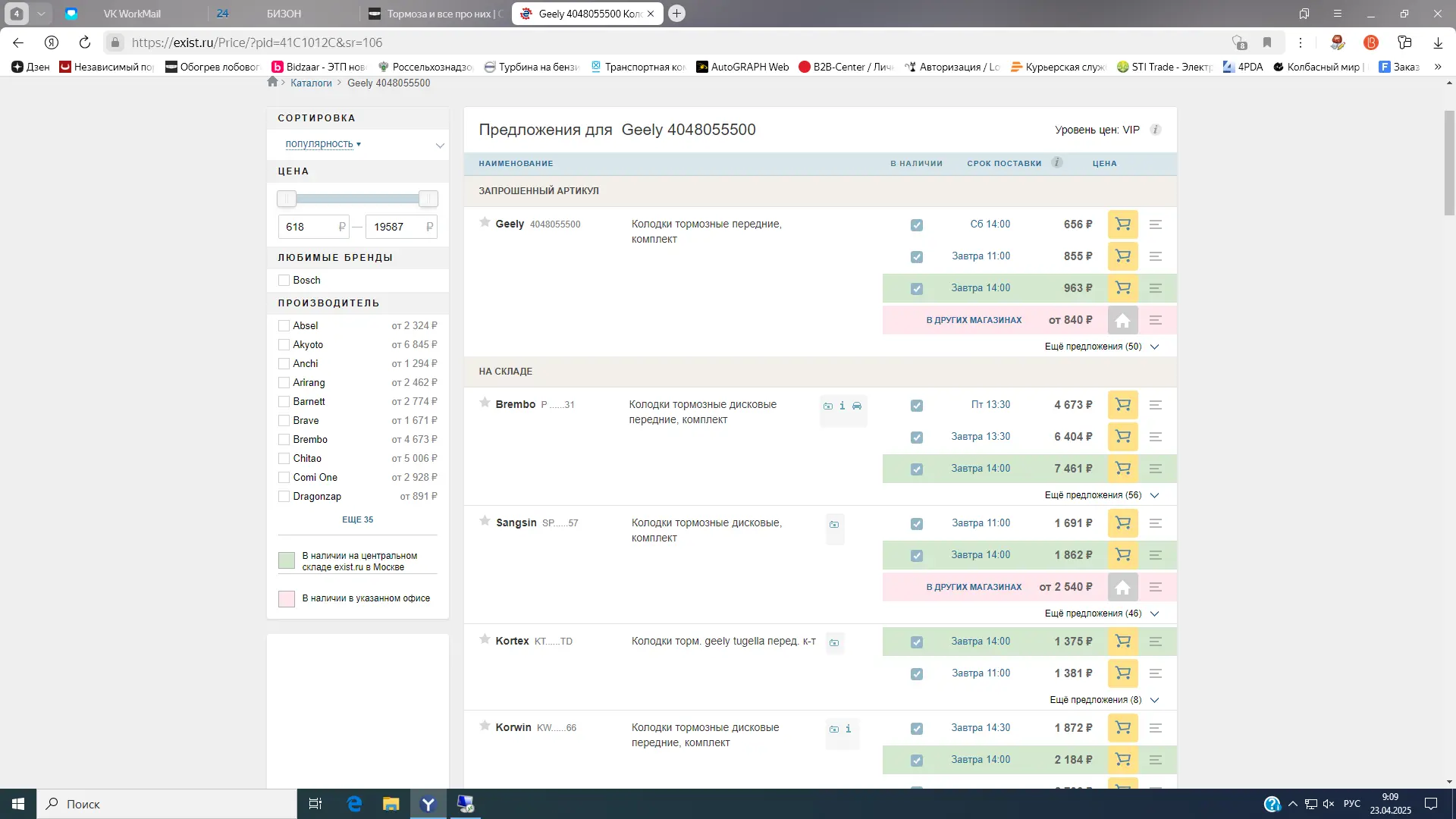Screen dimensions: 1456x819
Task: Add Korwin 1 872 ₽ offer to cart
Action: (1122, 728)
